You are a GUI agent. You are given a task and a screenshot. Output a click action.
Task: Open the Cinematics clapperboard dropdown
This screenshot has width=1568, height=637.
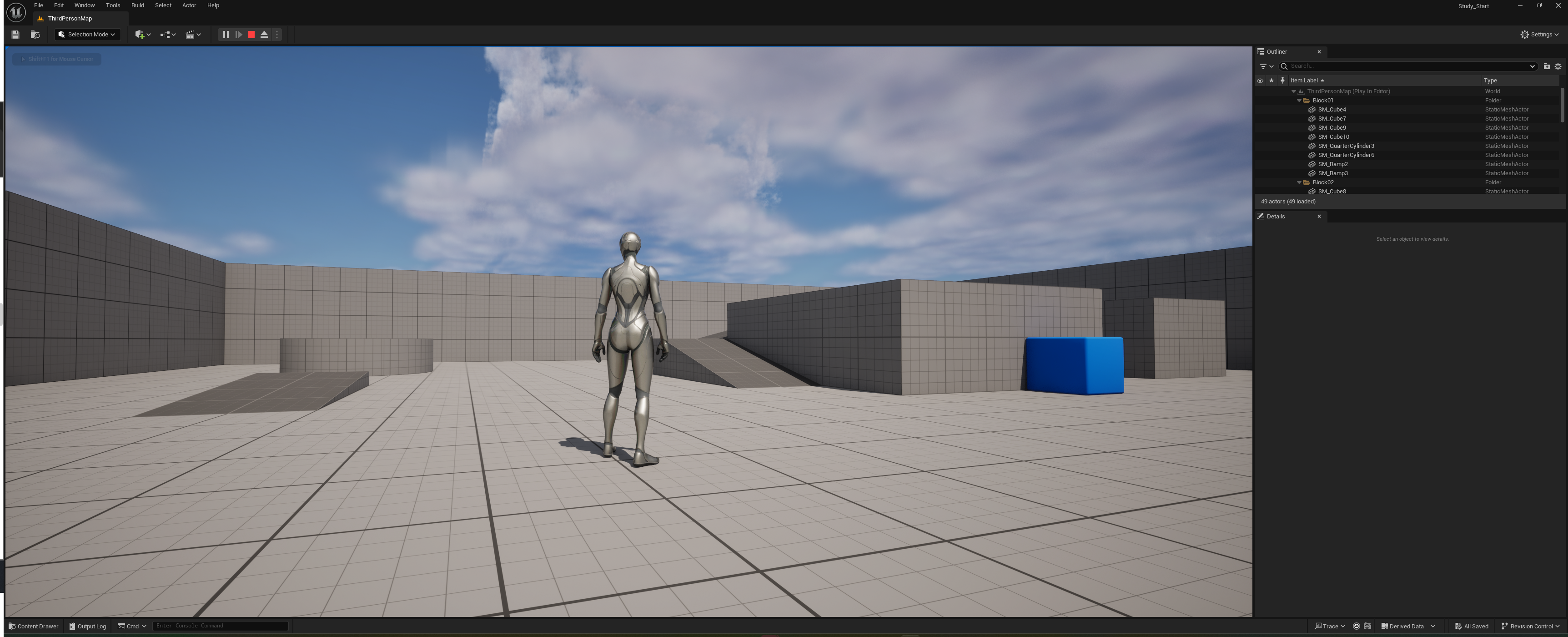193,35
